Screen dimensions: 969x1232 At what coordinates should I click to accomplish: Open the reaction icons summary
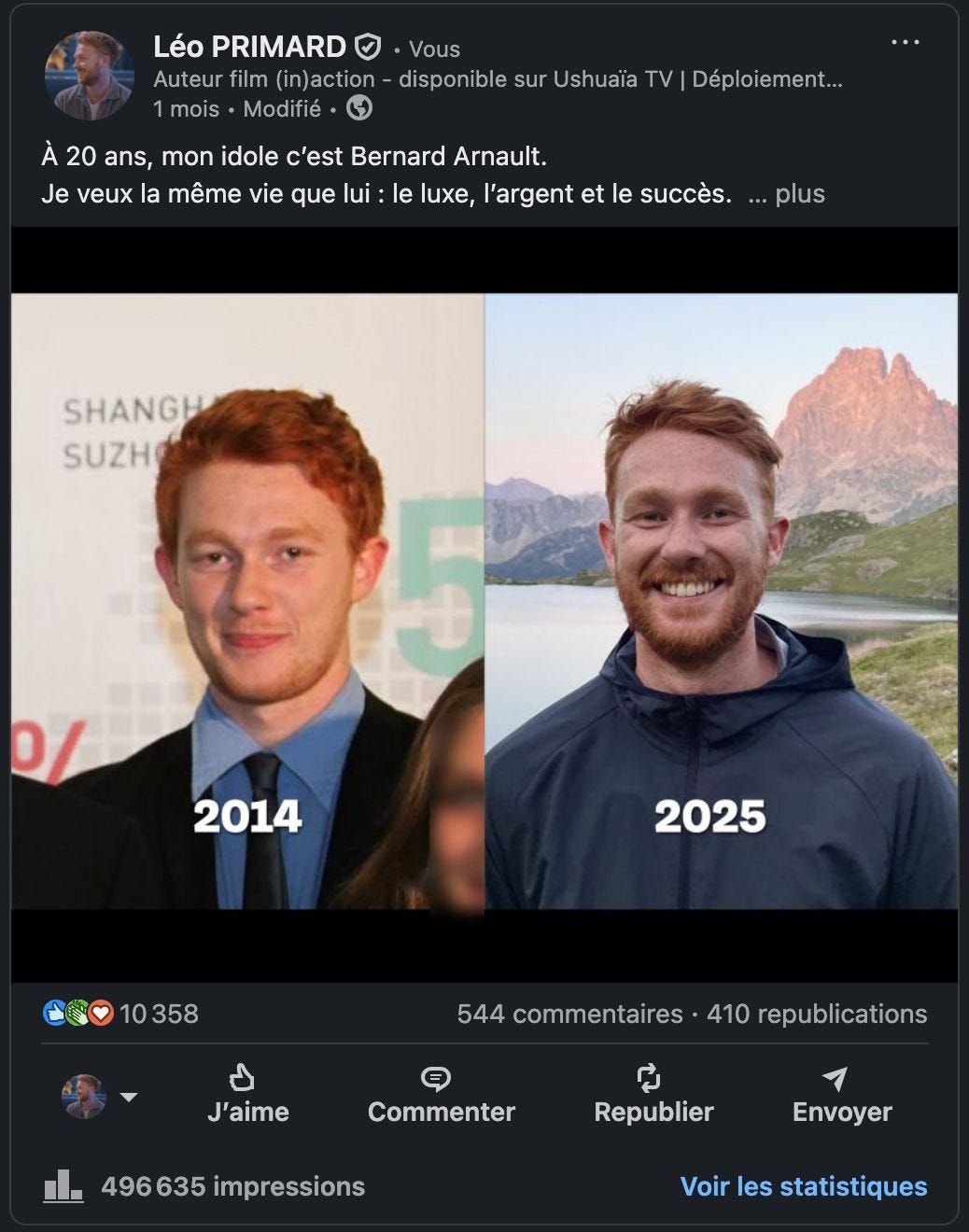coord(77,1013)
